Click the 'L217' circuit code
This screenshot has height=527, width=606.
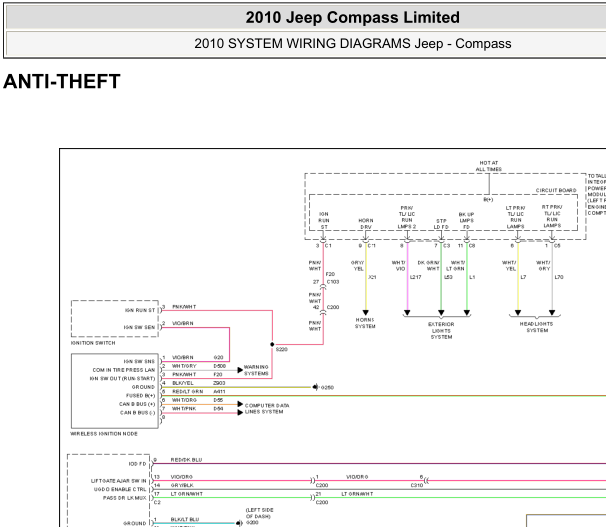[415, 277]
